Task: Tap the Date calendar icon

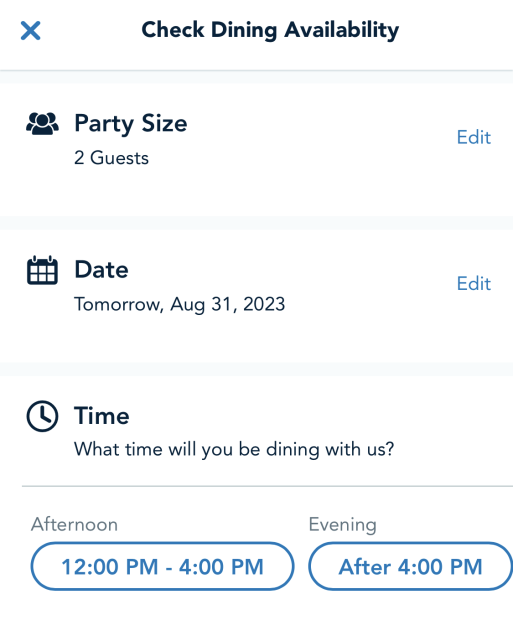Action: point(42,270)
